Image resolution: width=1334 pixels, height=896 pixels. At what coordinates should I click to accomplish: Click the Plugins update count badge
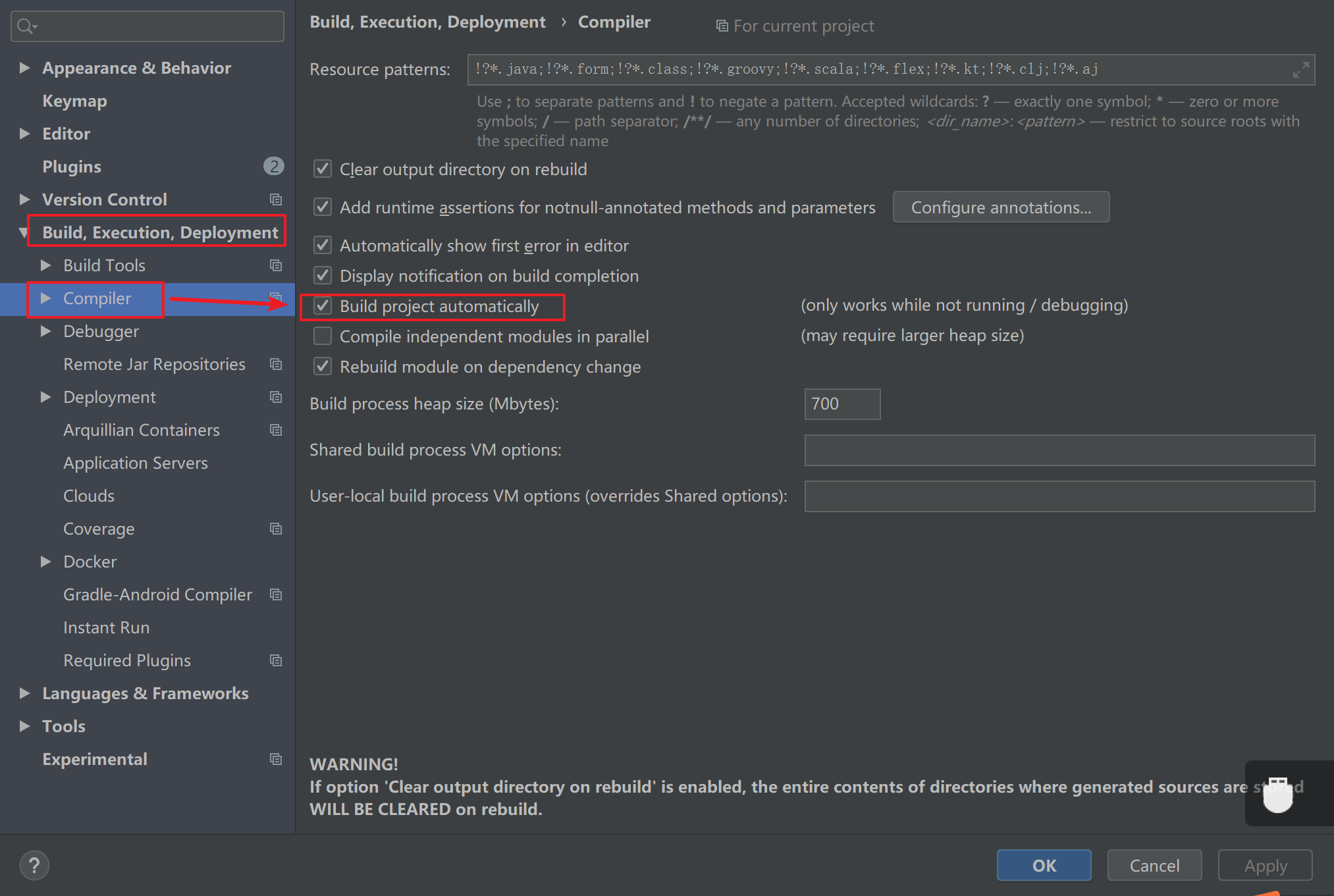click(273, 167)
